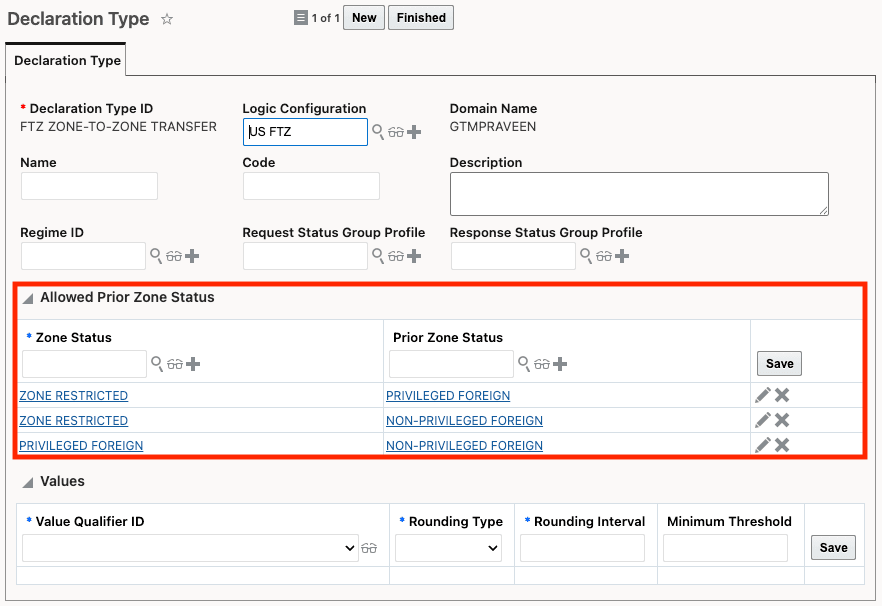Create a new Regime ID with plus icon
882x606 pixels.
(192, 256)
